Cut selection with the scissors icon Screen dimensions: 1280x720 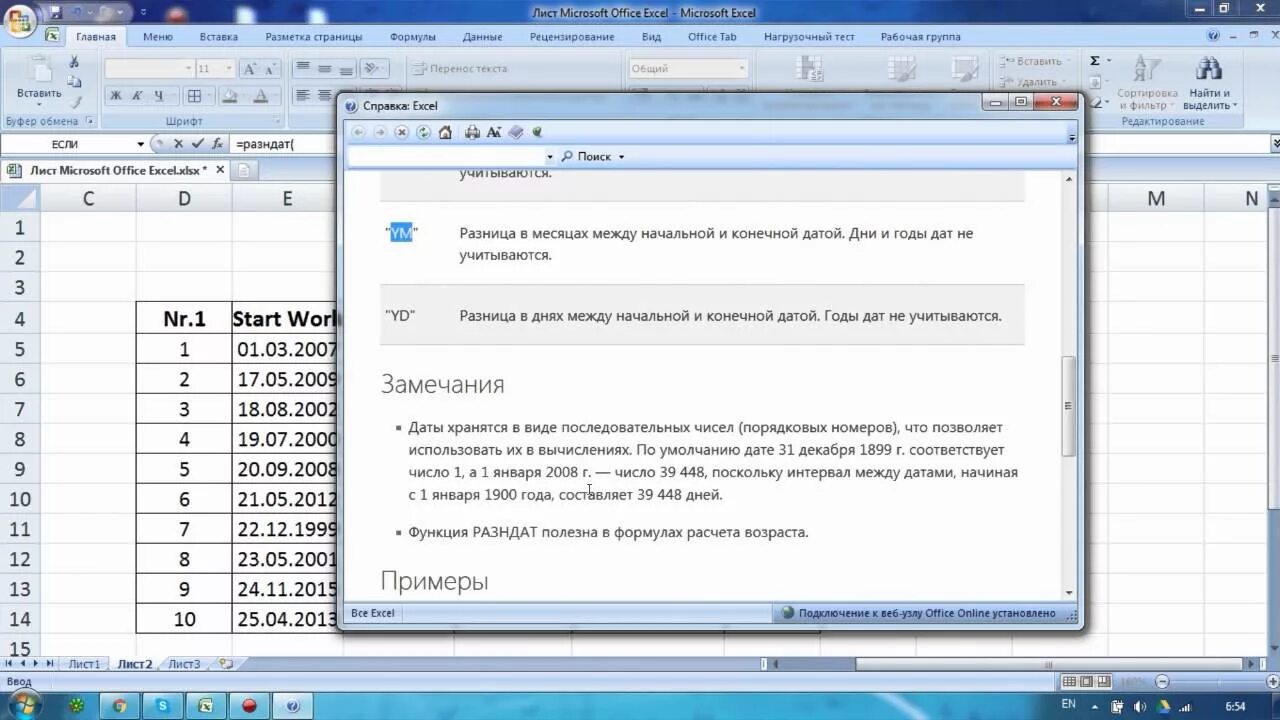point(74,61)
